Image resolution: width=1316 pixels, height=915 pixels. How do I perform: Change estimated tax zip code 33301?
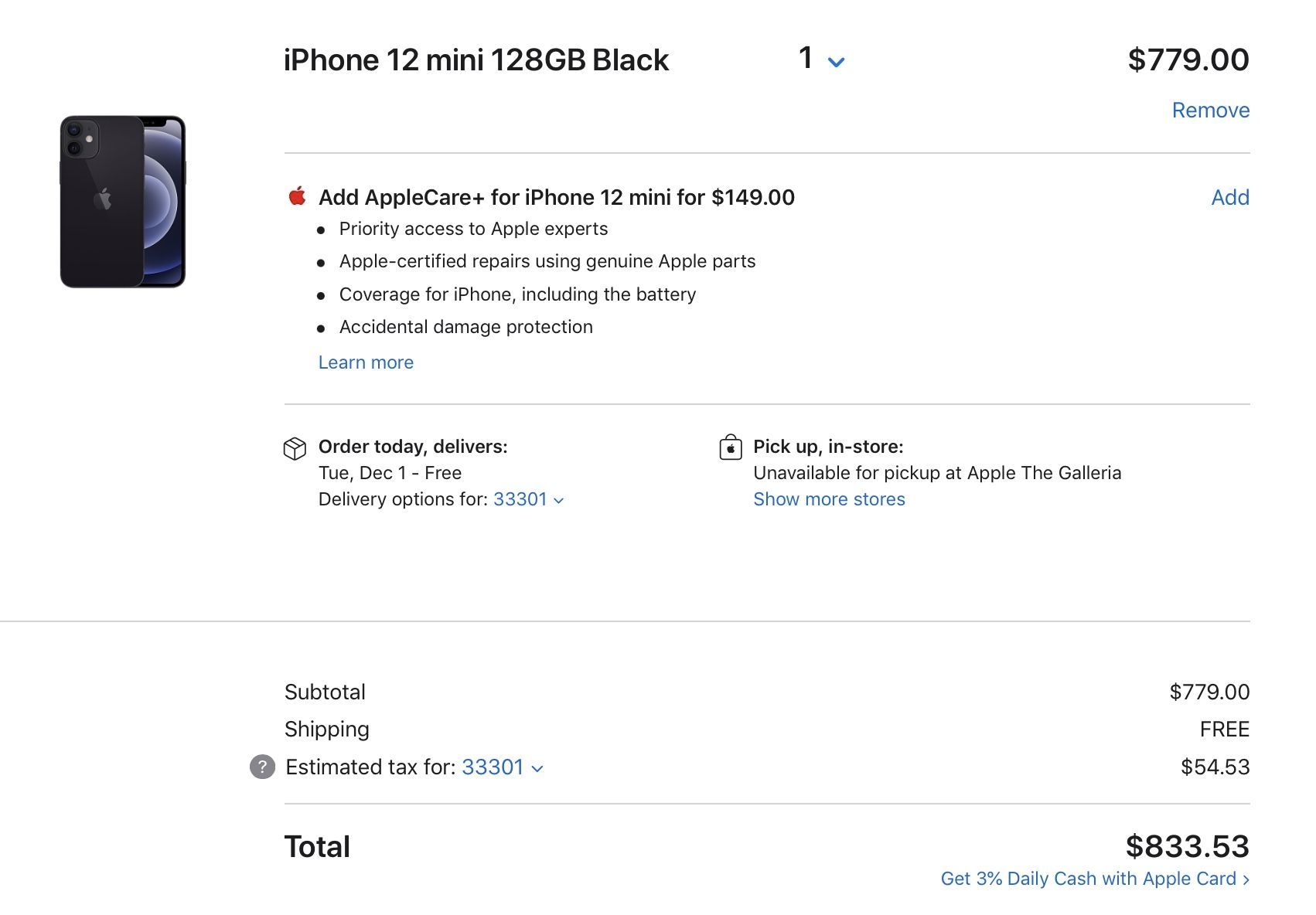[503, 767]
